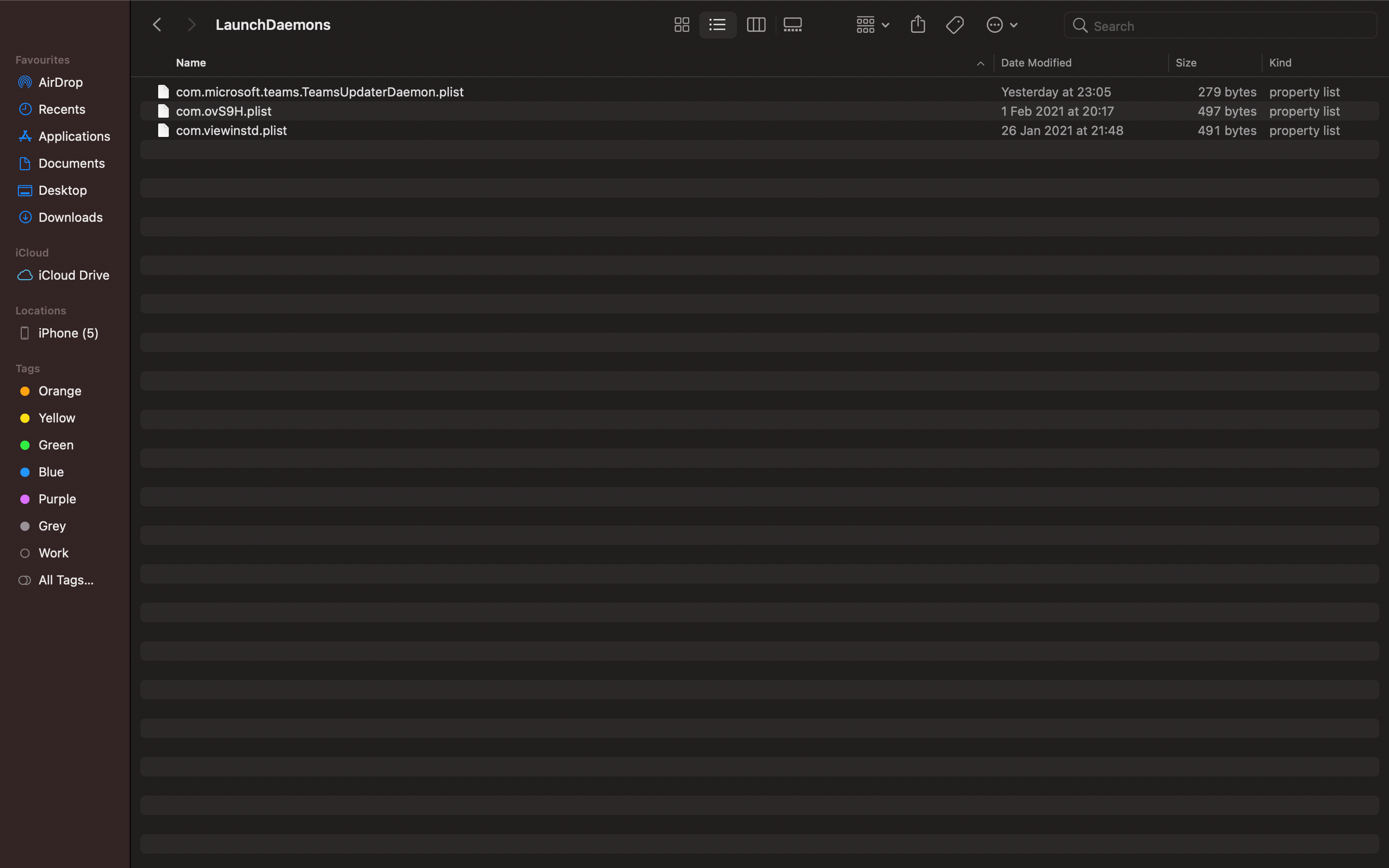Select com.ovS9H.plist file

click(x=224, y=111)
